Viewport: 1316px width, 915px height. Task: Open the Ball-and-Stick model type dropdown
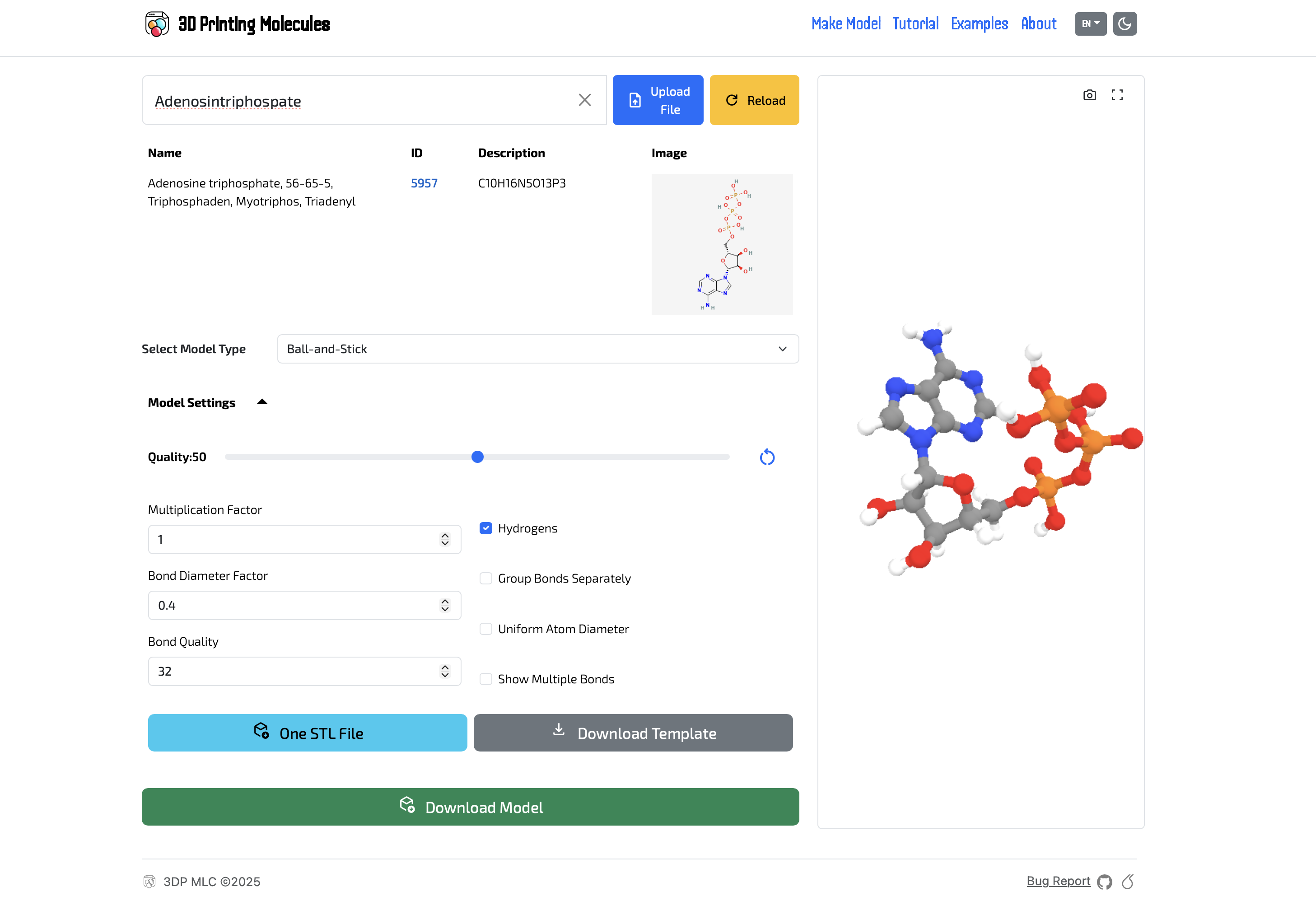click(537, 349)
